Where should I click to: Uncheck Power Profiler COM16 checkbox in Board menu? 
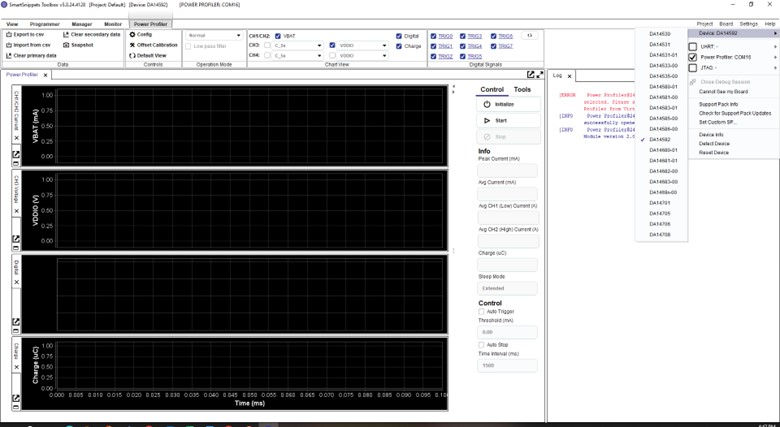[692, 57]
